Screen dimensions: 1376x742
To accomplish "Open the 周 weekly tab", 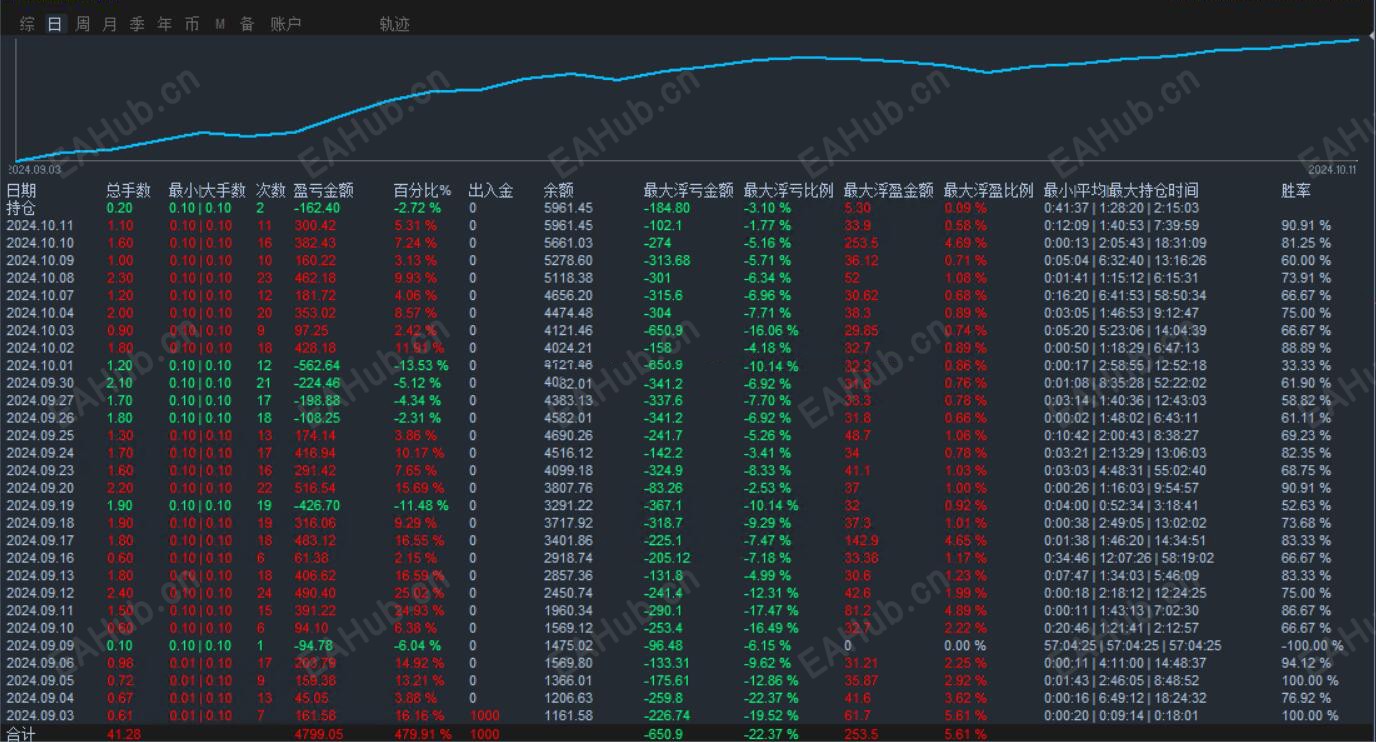I will tap(82, 24).
